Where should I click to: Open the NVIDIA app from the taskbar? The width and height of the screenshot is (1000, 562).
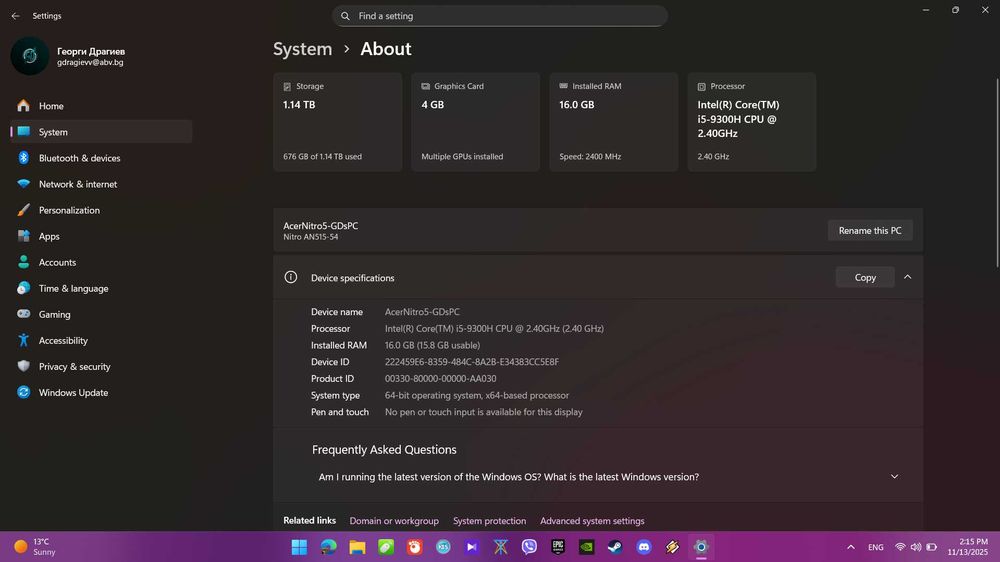point(587,547)
